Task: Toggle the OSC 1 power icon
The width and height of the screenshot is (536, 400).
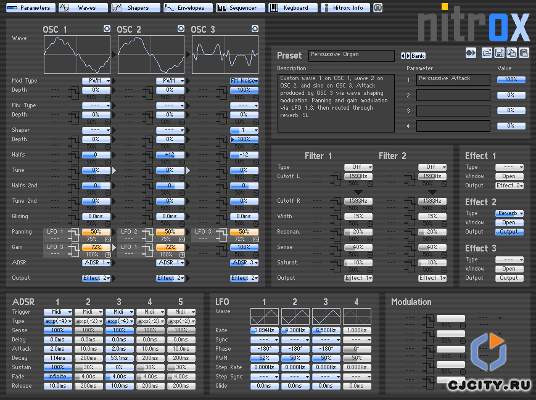Action: tap(107, 29)
